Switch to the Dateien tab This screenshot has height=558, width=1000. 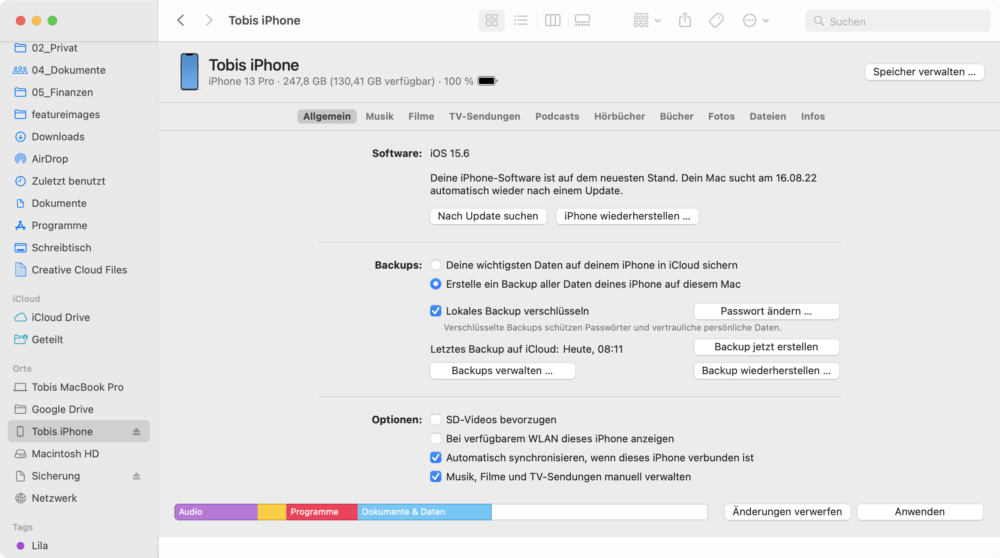tap(768, 116)
